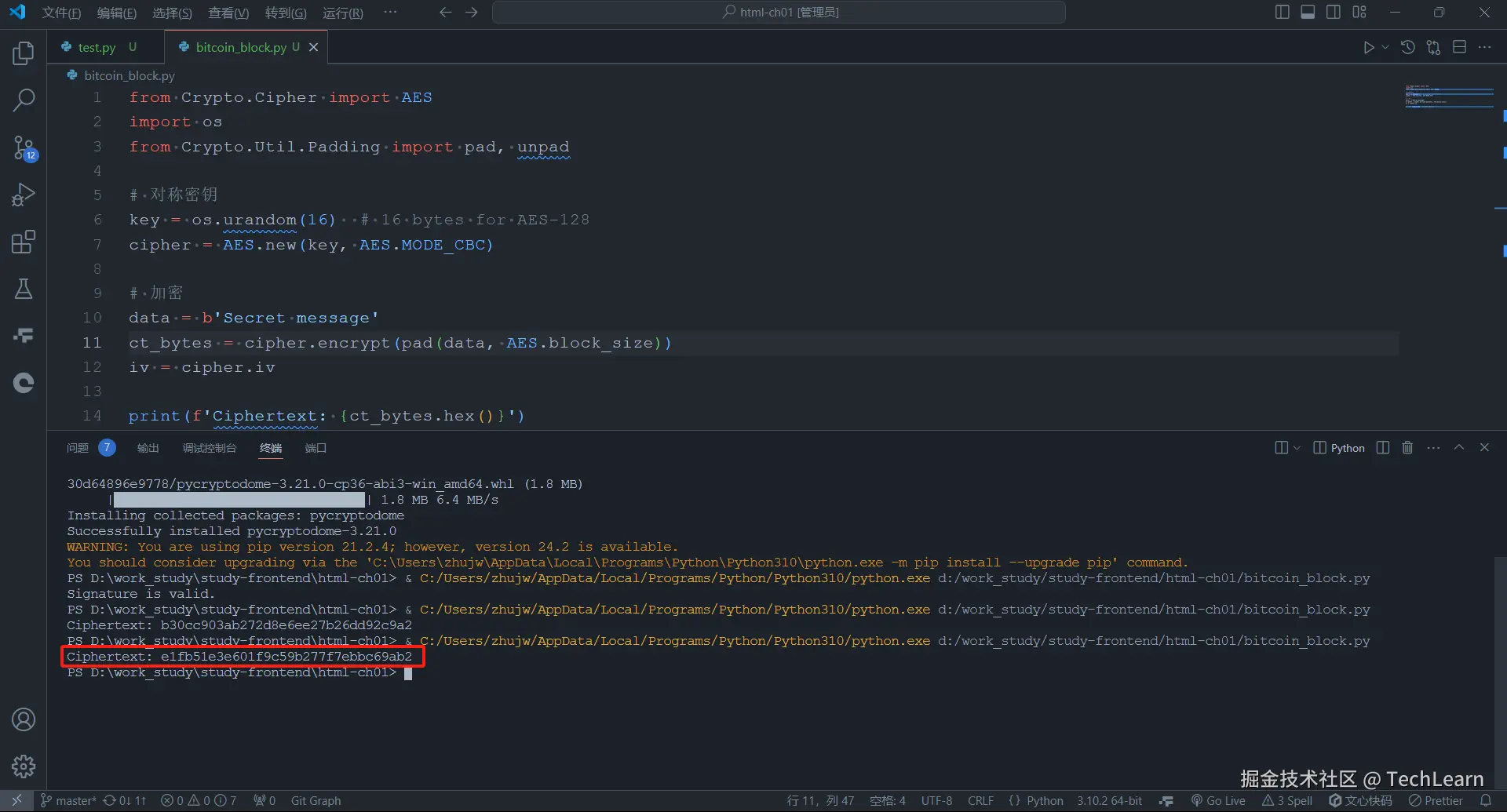Image resolution: width=1507 pixels, height=812 pixels.
Task: Open the 运行(R) menu
Action: pos(343,13)
